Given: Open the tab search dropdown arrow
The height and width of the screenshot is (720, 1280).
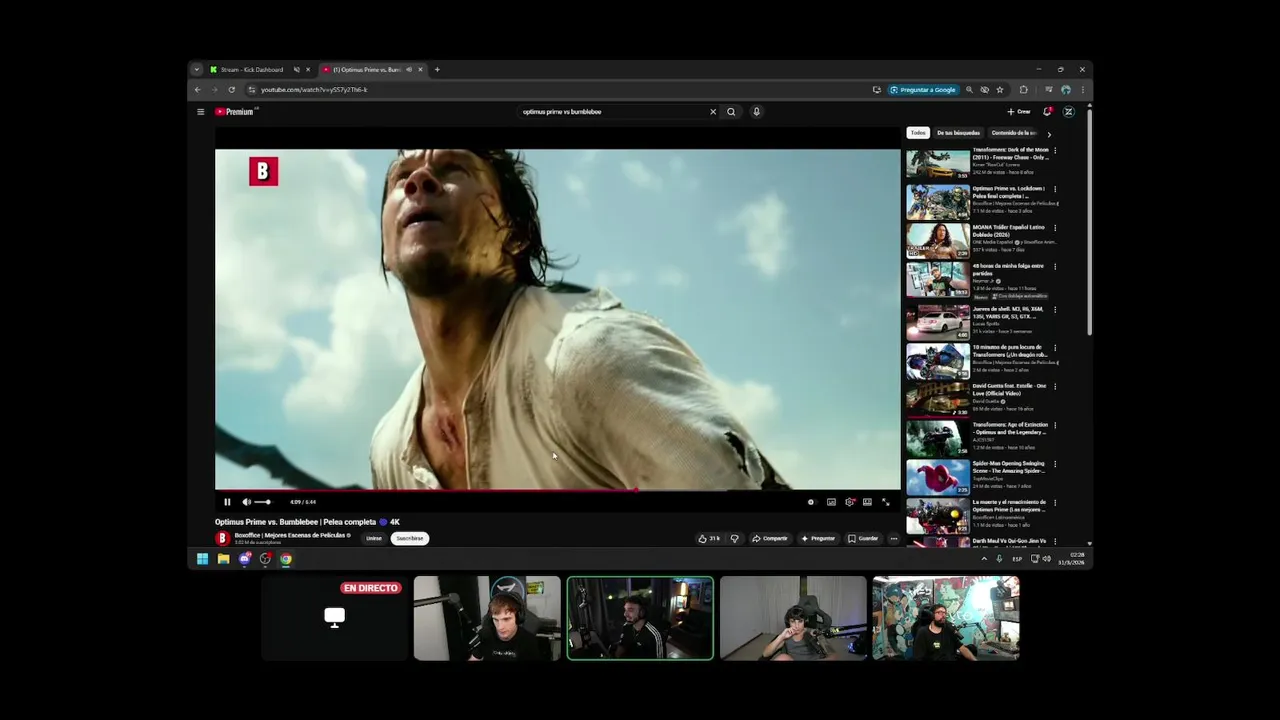Looking at the screenshot, I should 197,70.
